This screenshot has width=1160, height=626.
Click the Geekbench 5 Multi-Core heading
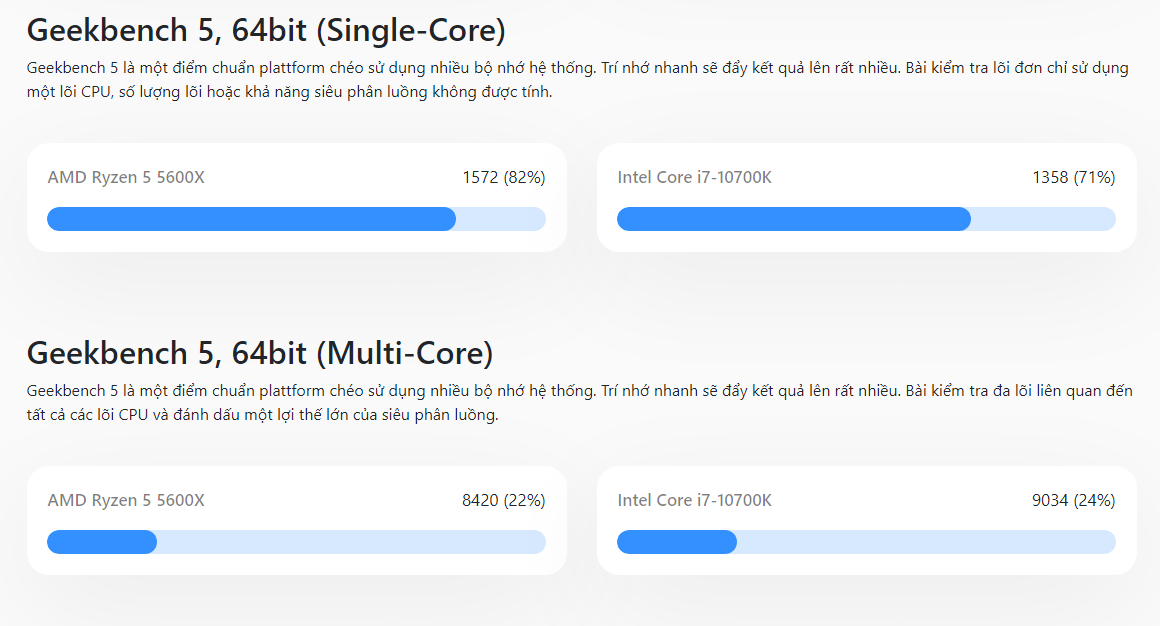(260, 354)
